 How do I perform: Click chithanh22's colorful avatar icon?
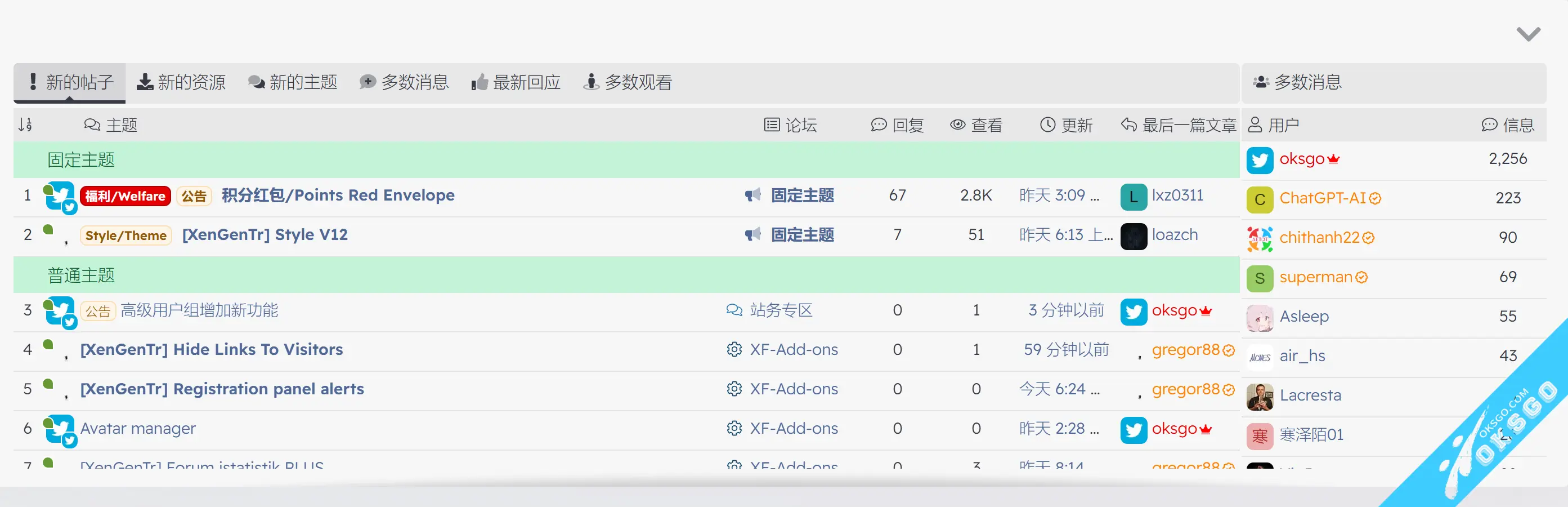click(x=1260, y=238)
